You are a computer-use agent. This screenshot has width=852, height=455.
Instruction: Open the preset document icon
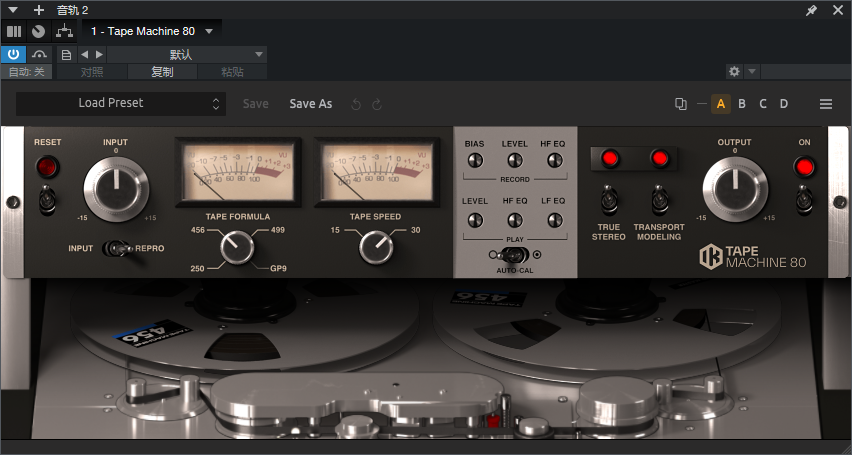[x=66, y=54]
